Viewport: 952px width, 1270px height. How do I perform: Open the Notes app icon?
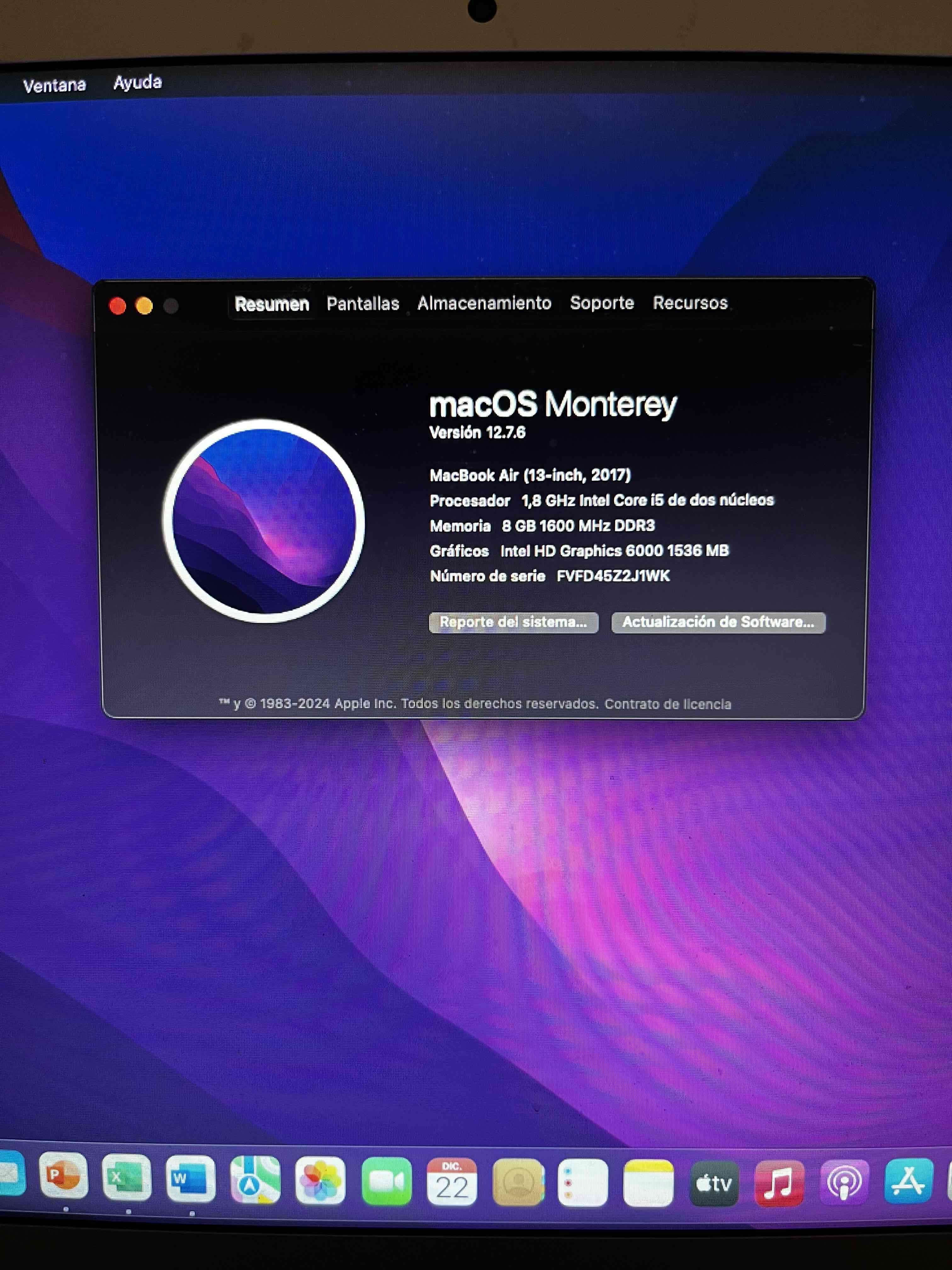coord(648,1183)
